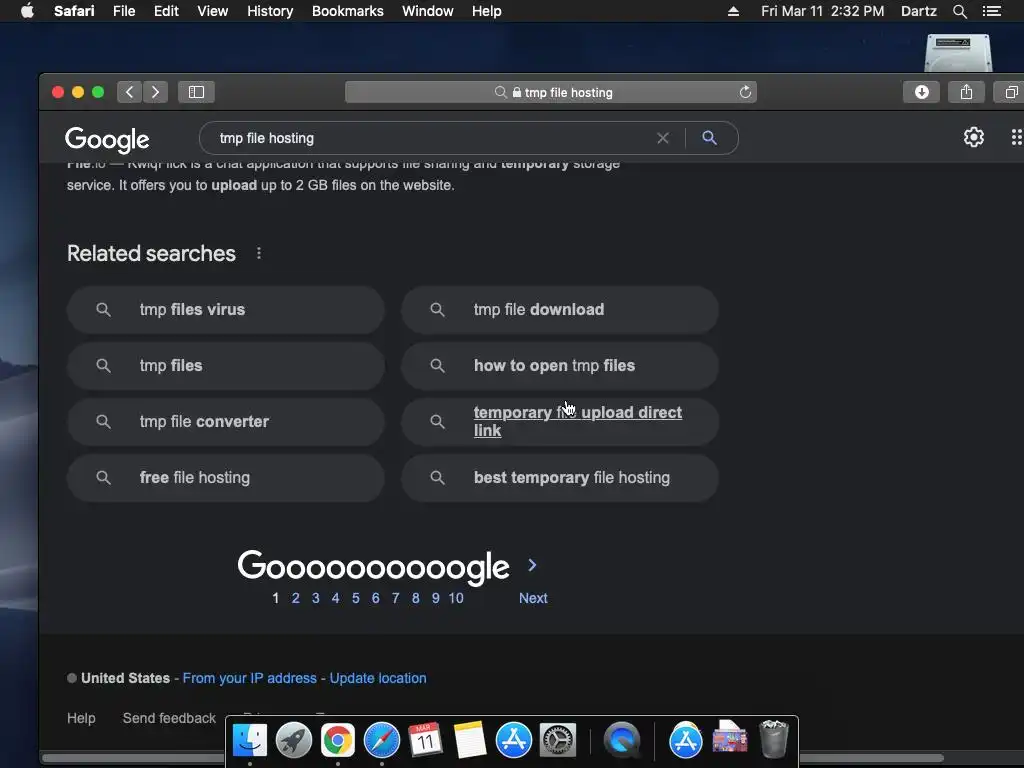Search for tmp file converter
Viewport: 1024px width, 768px height.
[x=225, y=422]
